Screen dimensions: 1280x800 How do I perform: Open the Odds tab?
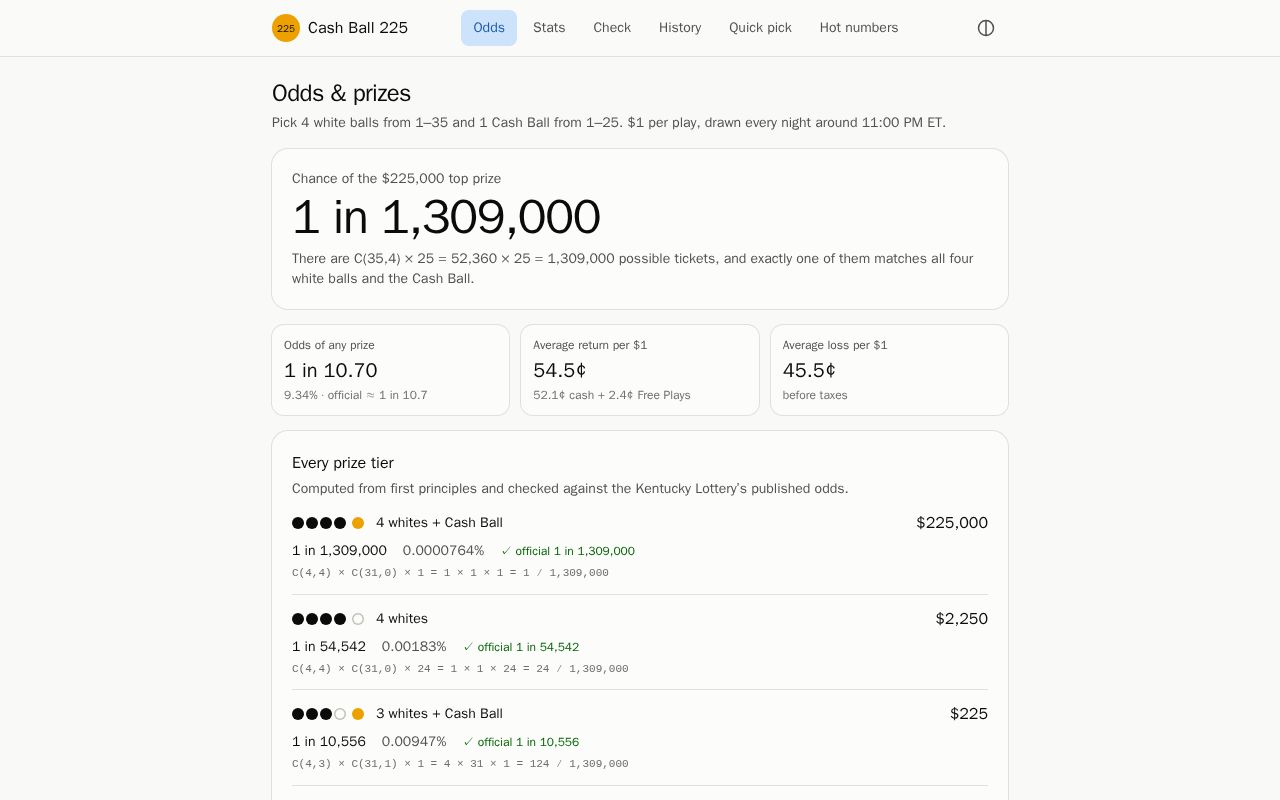pos(489,28)
